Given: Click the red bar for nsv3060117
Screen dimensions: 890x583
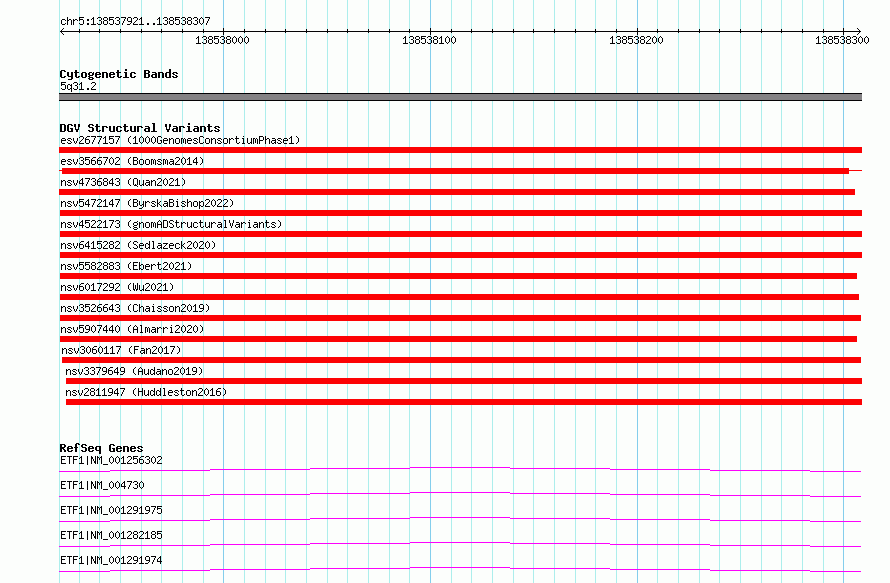Looking at the screenshot, I should (x=461, y=360).
